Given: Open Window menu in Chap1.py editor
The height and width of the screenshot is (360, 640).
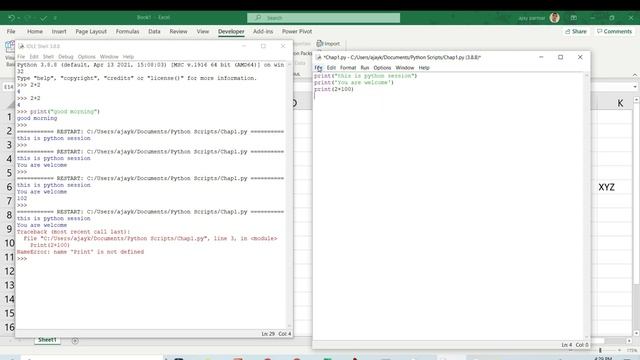Looking at the screenshot, I should click(x=405, y=68).
